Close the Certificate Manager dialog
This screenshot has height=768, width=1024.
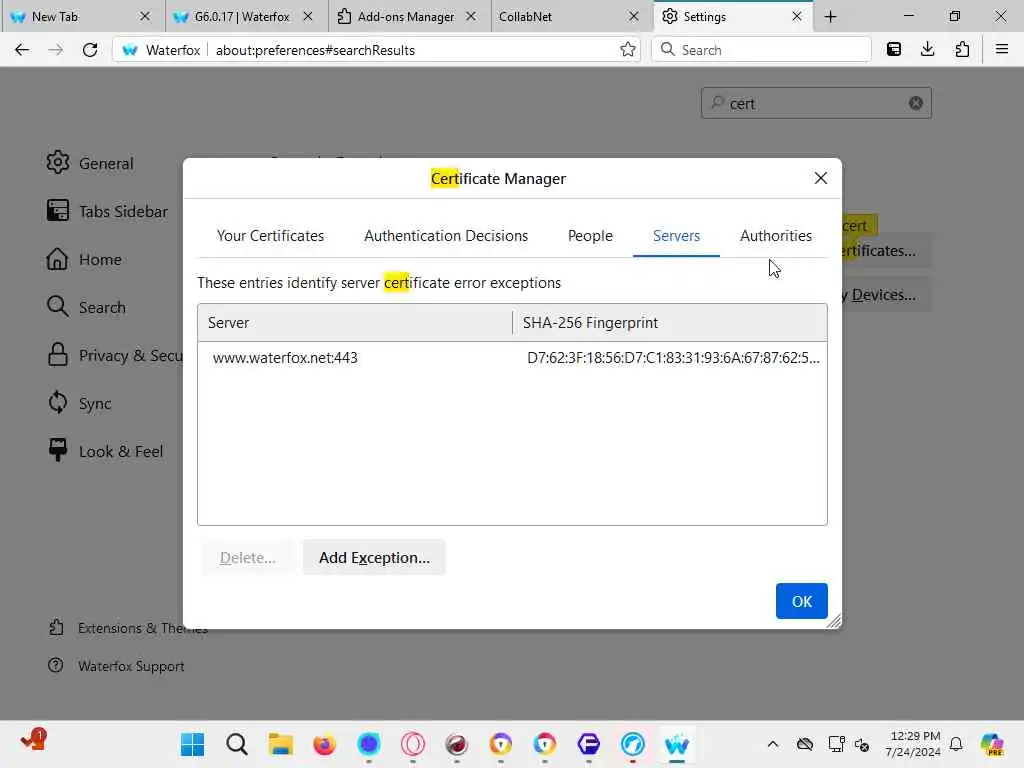(821, 178)
